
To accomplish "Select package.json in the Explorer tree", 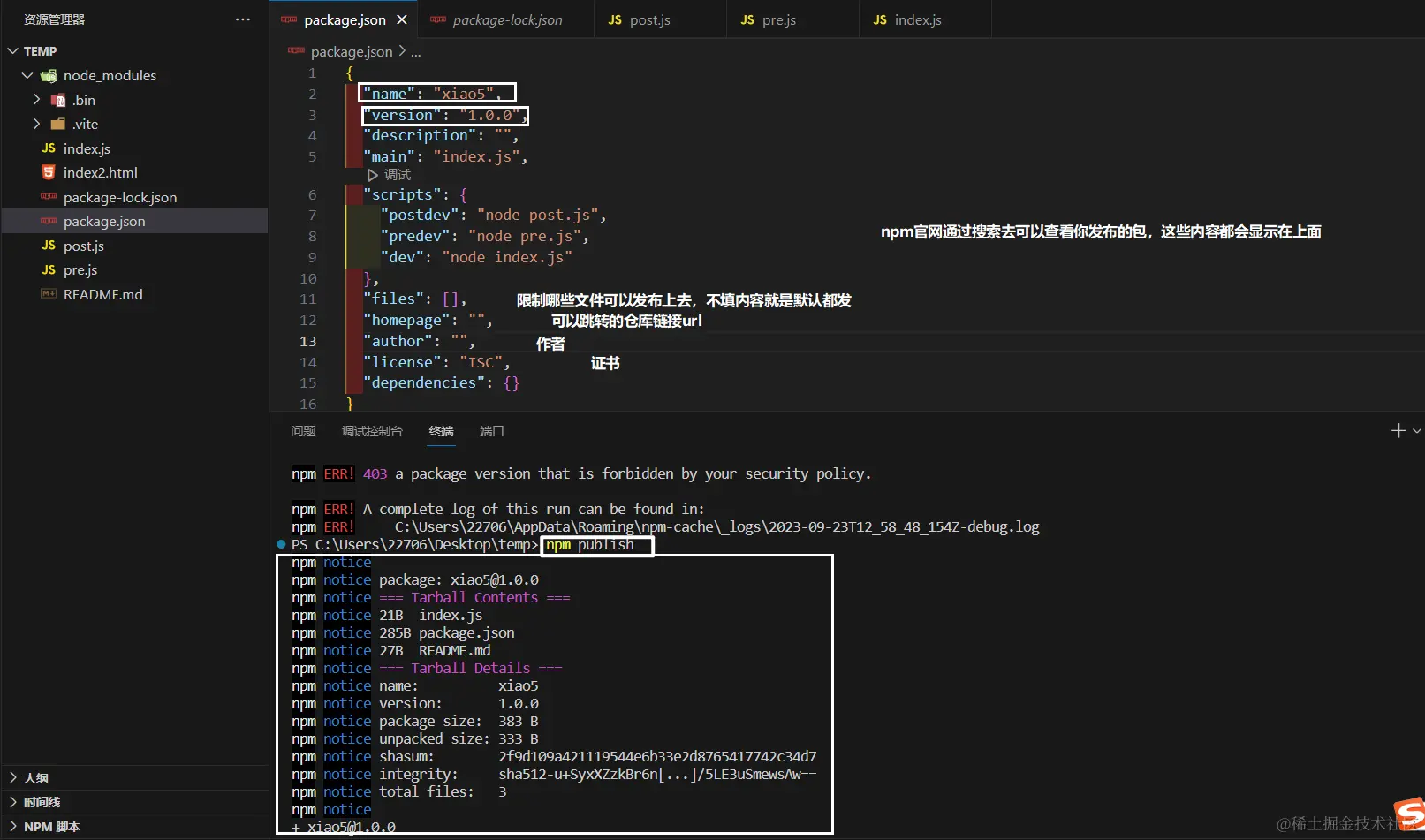I will (134, 221).
